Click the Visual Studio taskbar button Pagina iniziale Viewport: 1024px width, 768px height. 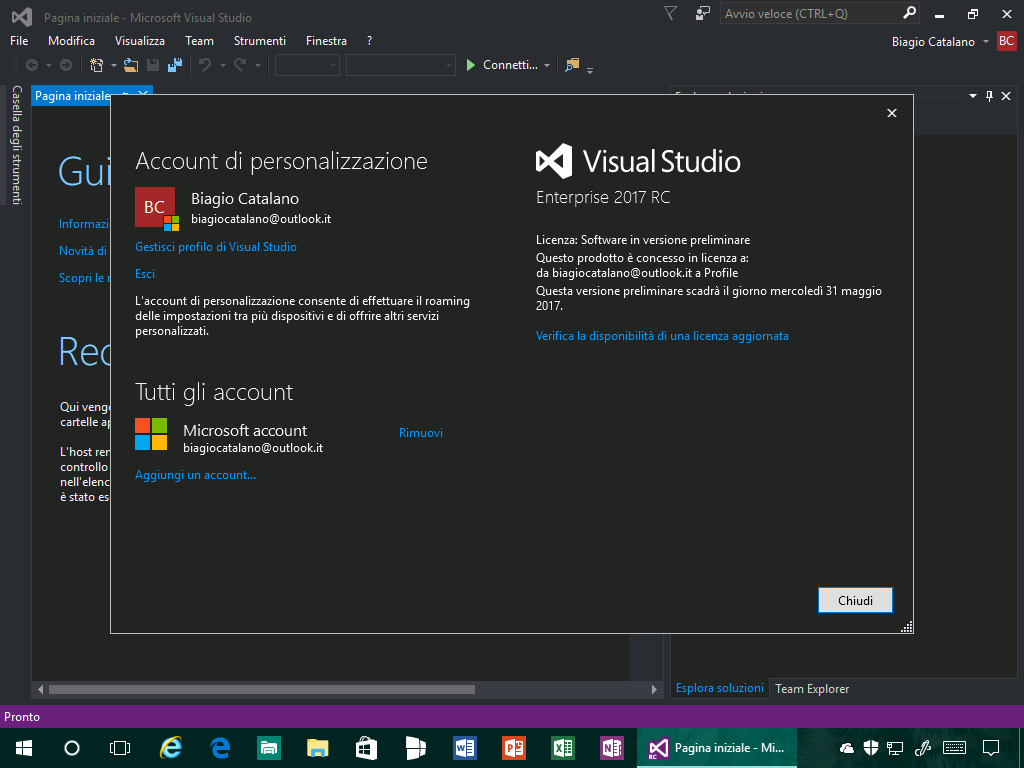click(716, 748)
